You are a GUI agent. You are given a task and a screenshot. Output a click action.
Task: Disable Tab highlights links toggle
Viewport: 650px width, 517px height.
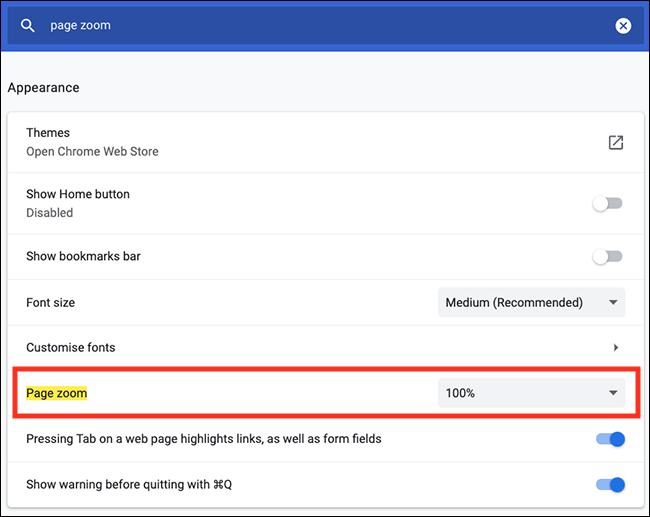pos(610,439)
